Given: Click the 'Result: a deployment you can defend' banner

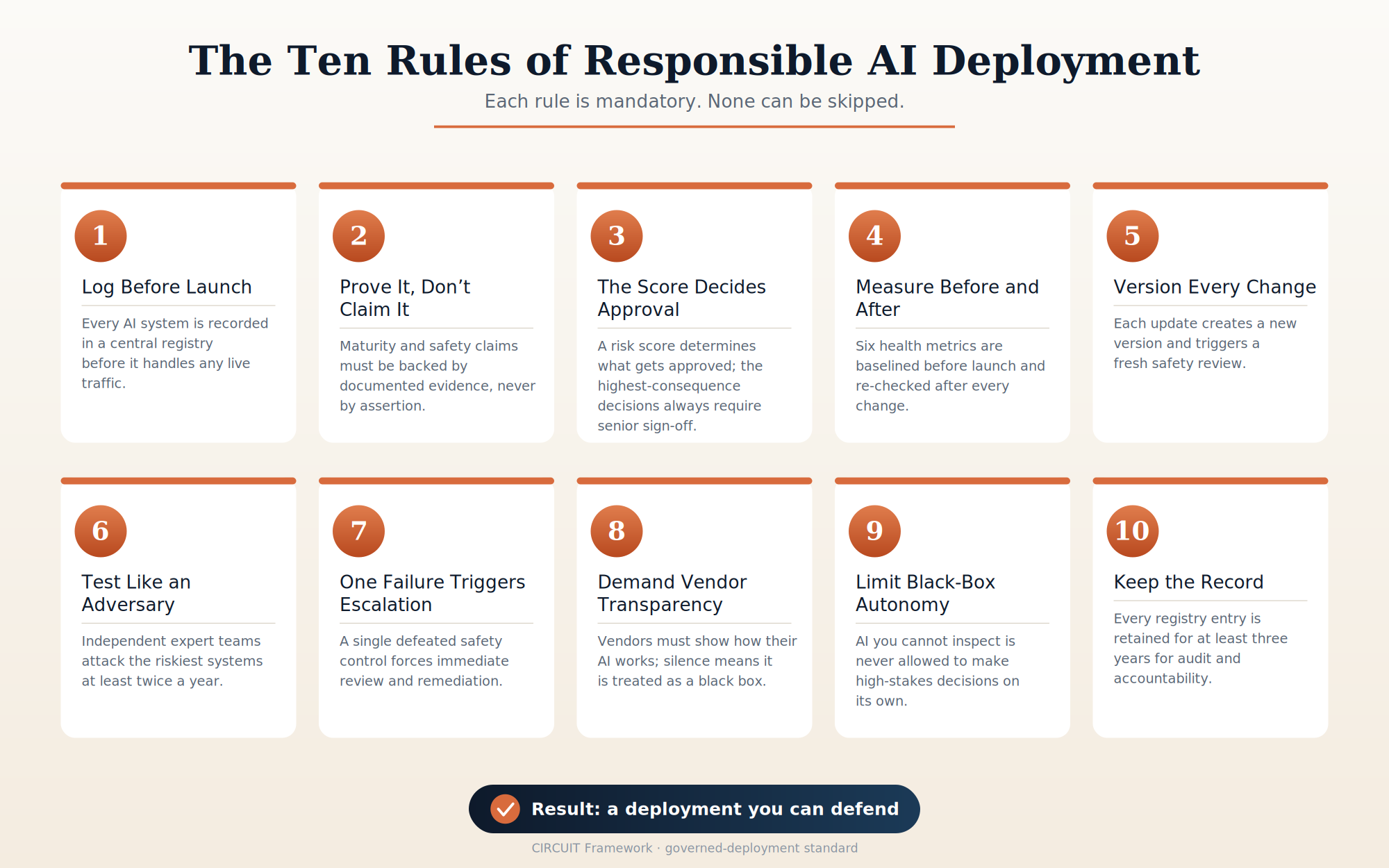Looking at the screenshot, I should pyautogui.click(x=694, y=809).
